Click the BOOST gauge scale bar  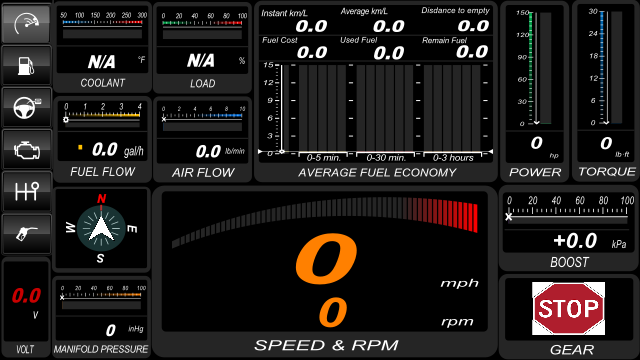(569, 210)
